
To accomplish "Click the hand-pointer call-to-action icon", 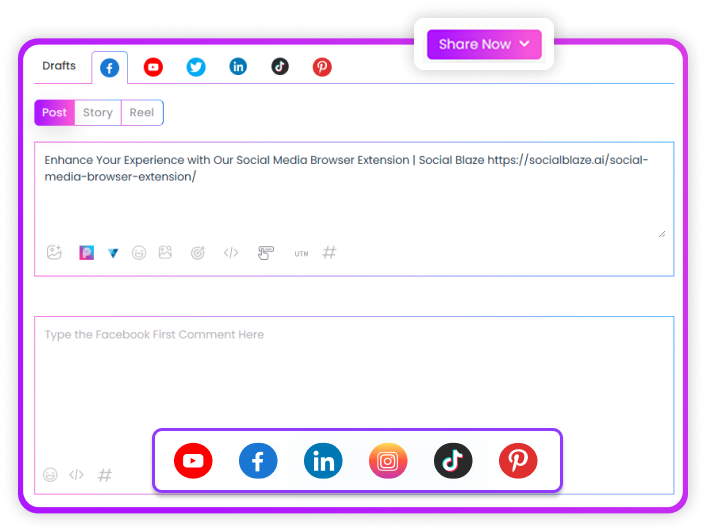I will 266,253.
